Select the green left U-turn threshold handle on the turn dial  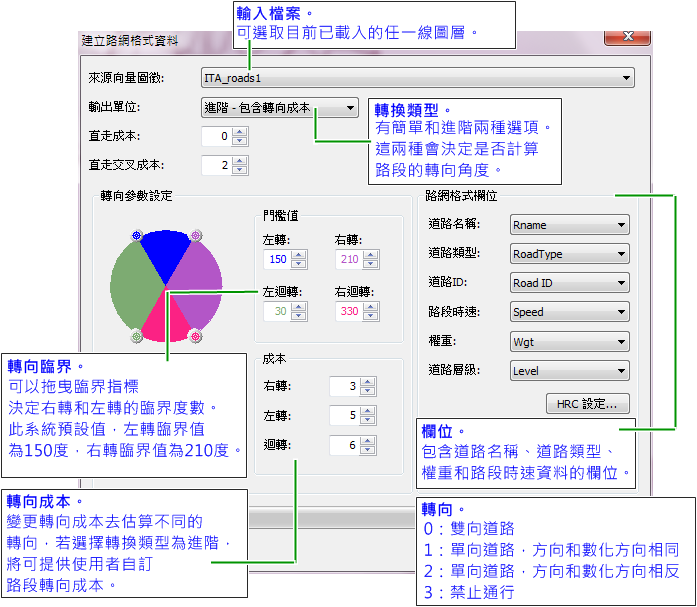tap(137, 336)
